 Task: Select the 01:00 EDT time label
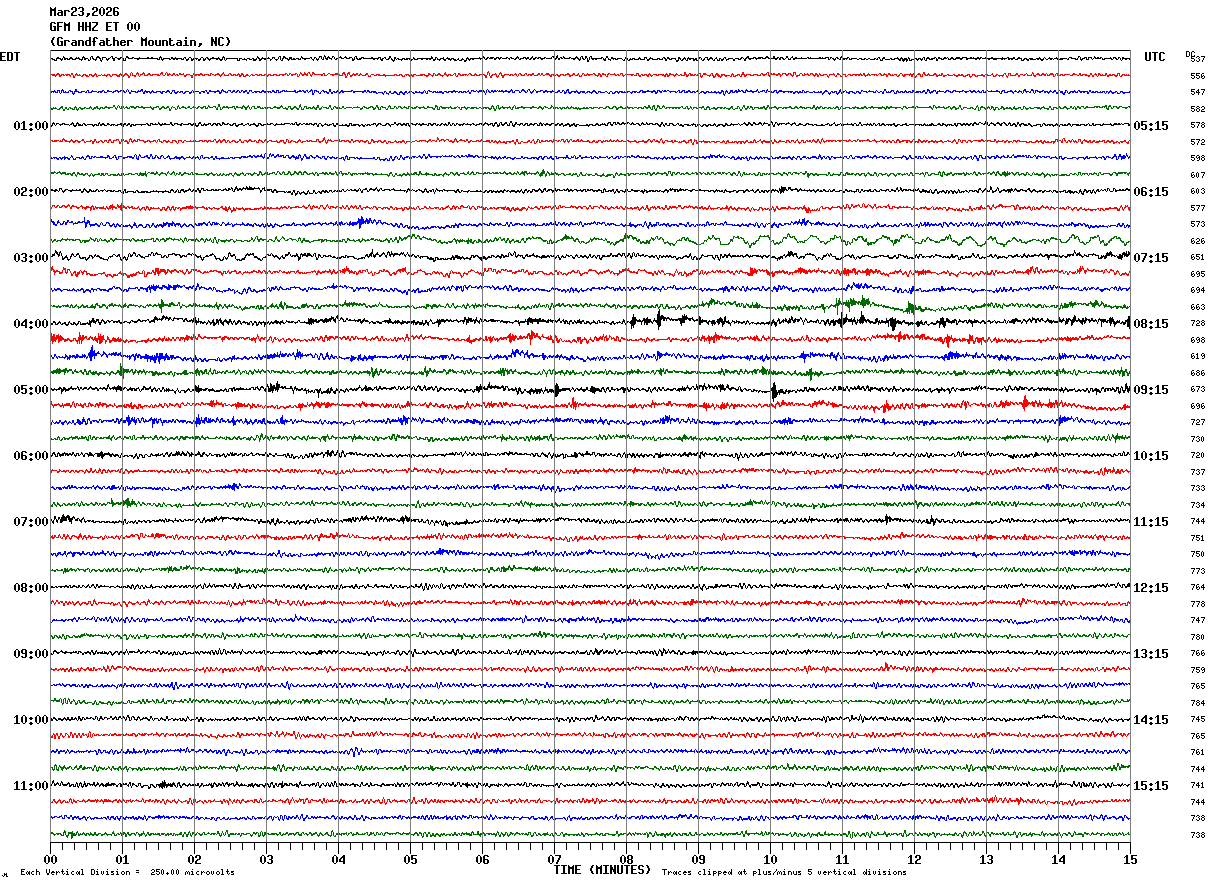point(31,126)
